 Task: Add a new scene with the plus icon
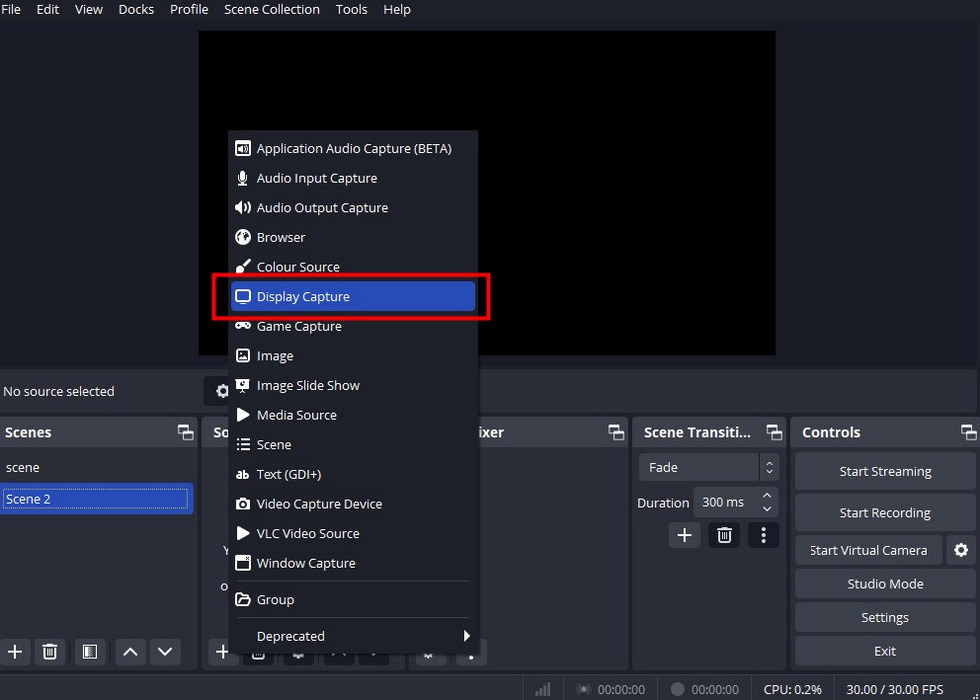click(x=15, y=652)
